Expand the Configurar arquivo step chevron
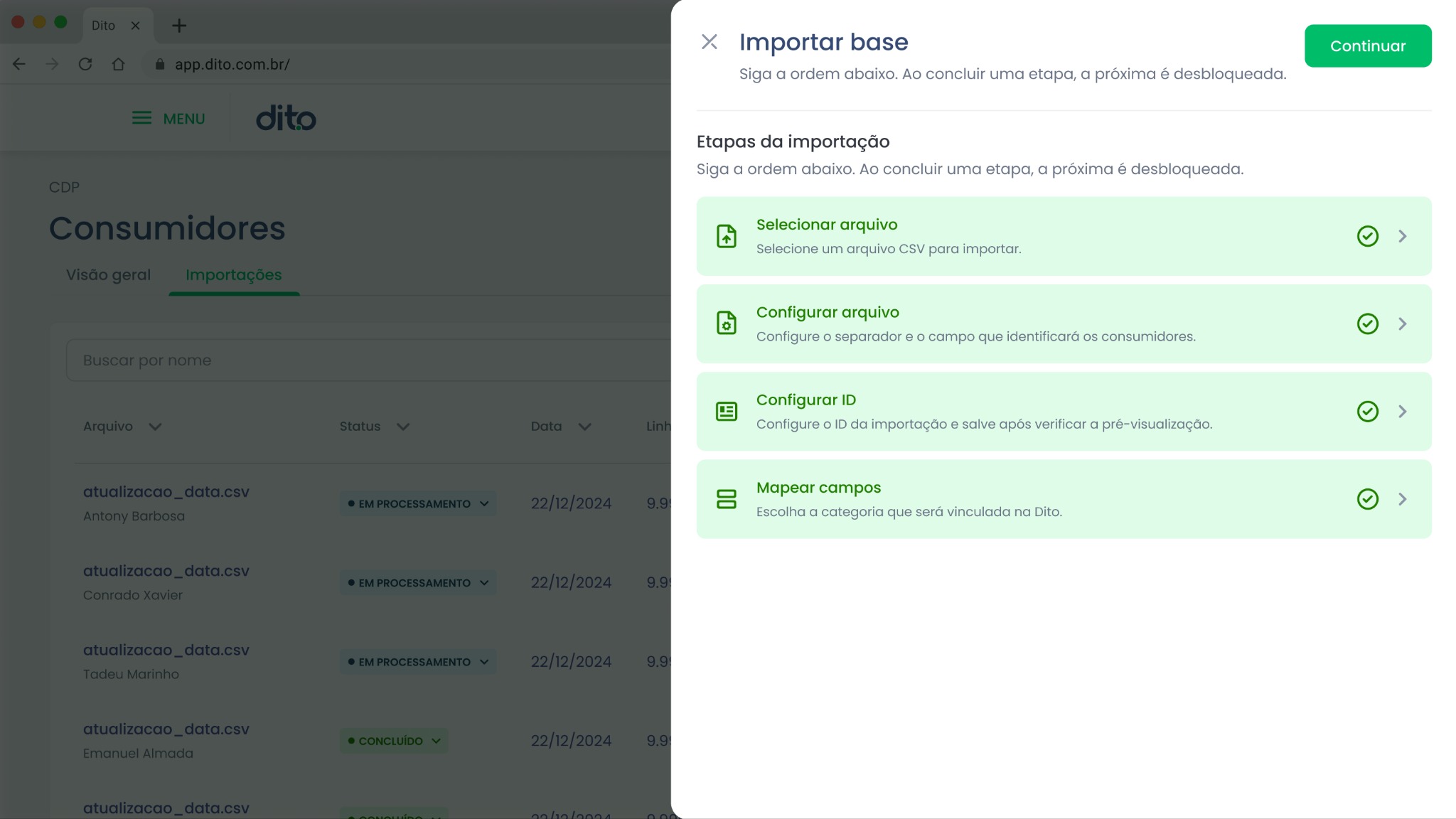Screen dimensions: 1456x819 coord(1403,323)
